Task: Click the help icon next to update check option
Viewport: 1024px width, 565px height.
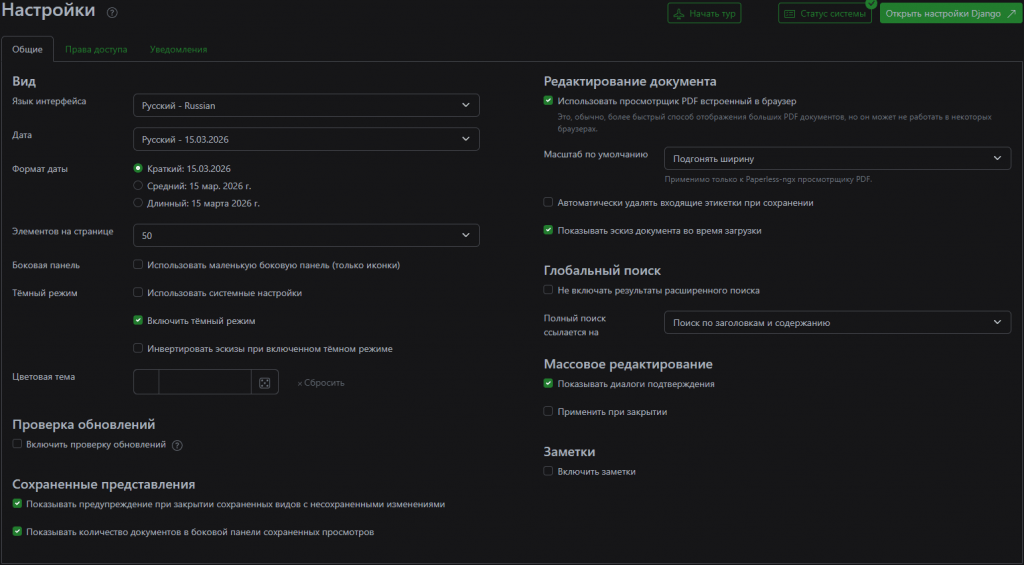Action: point(177,445)
